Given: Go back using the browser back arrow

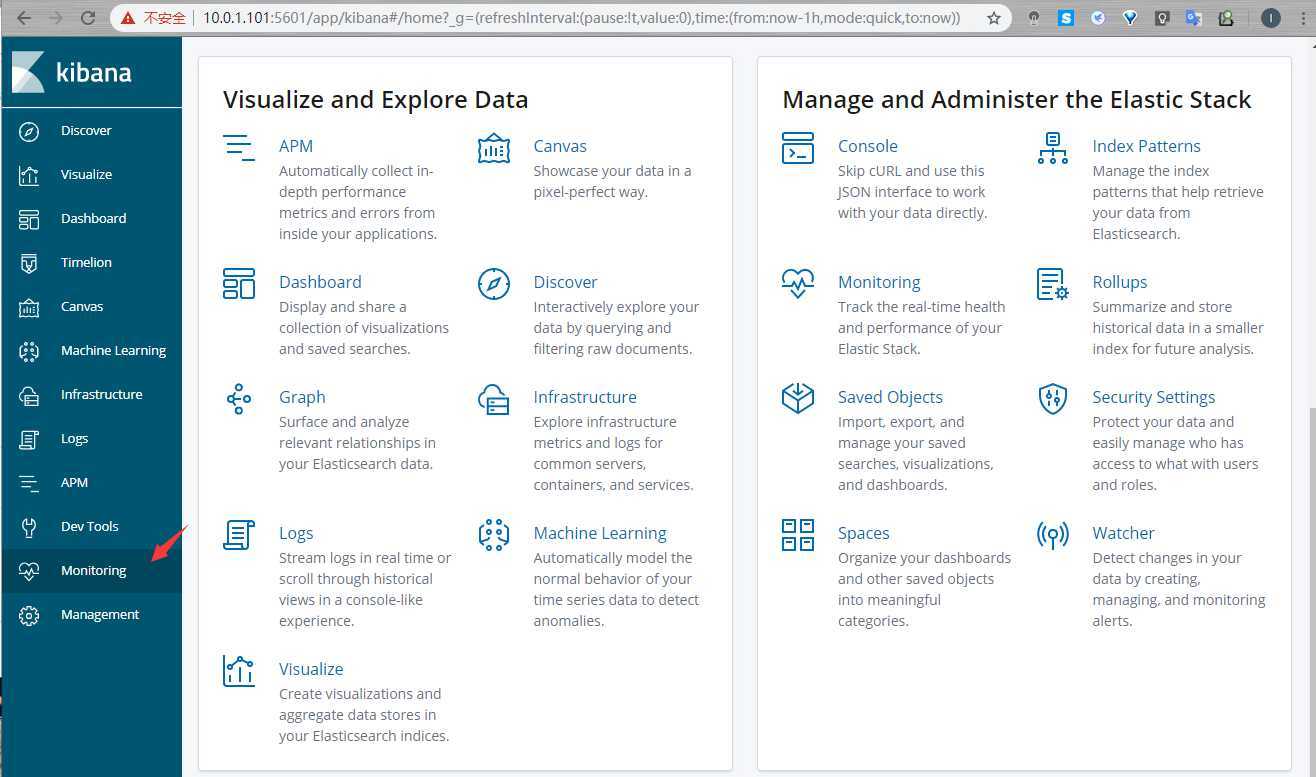Looking at the screenshot, I should 24,18.
